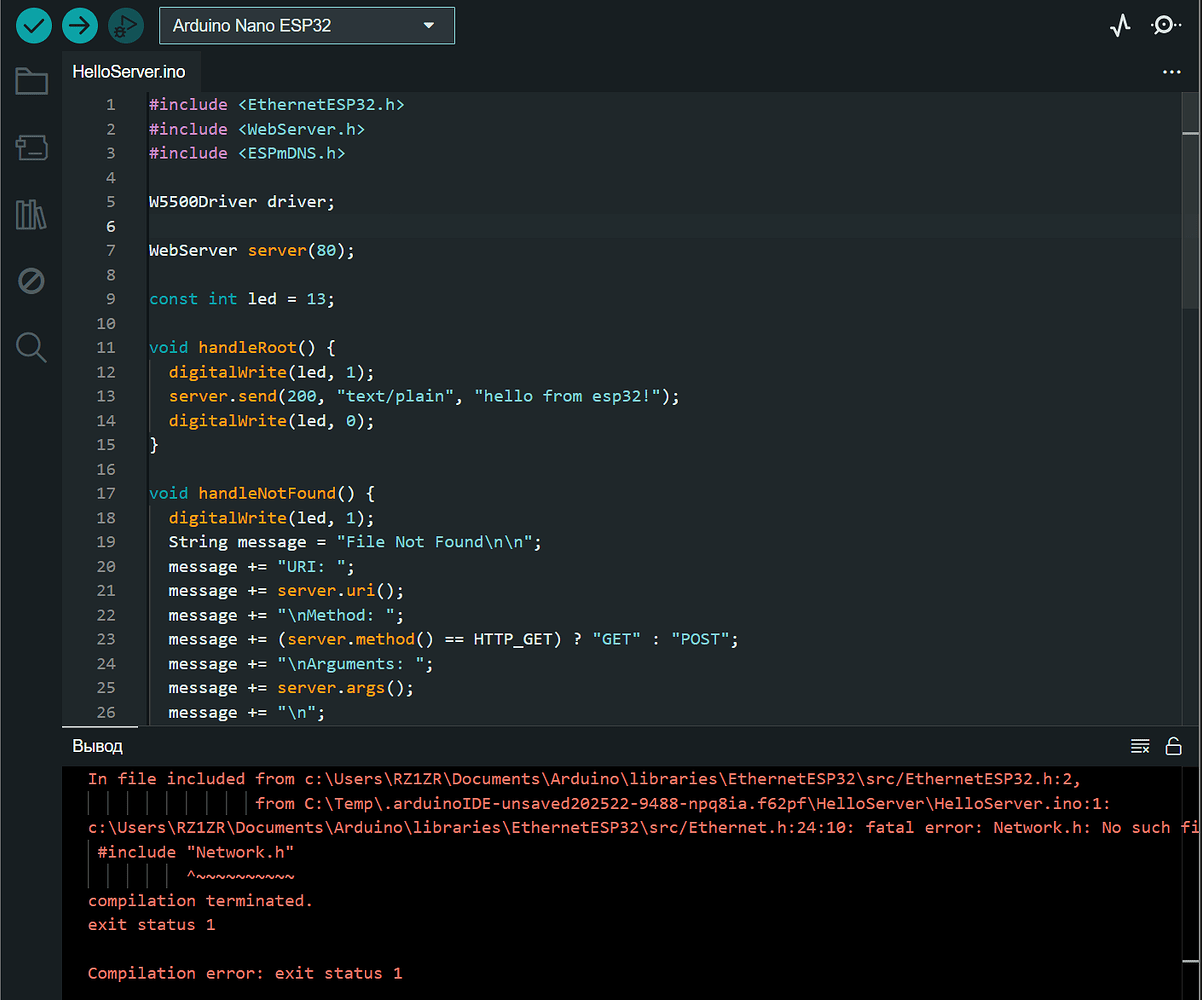Upload sketch with the arrow button
The image size is (1202, 1000).
(80, 25)
